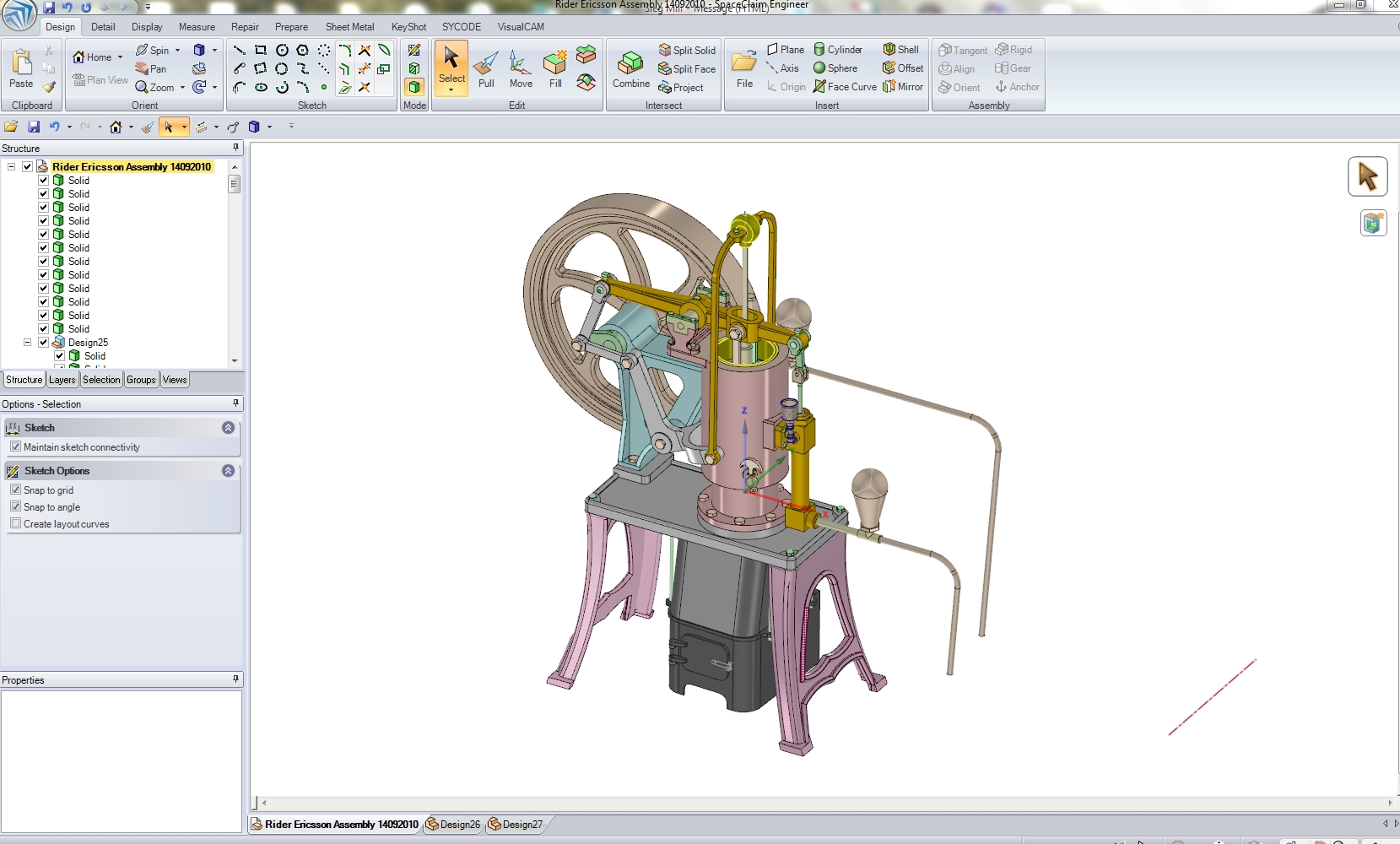Choose the Fill tool
Image resolution: width=1400 pixels, height=844 pixels.
pyautogui.click(x=555, y=69)
